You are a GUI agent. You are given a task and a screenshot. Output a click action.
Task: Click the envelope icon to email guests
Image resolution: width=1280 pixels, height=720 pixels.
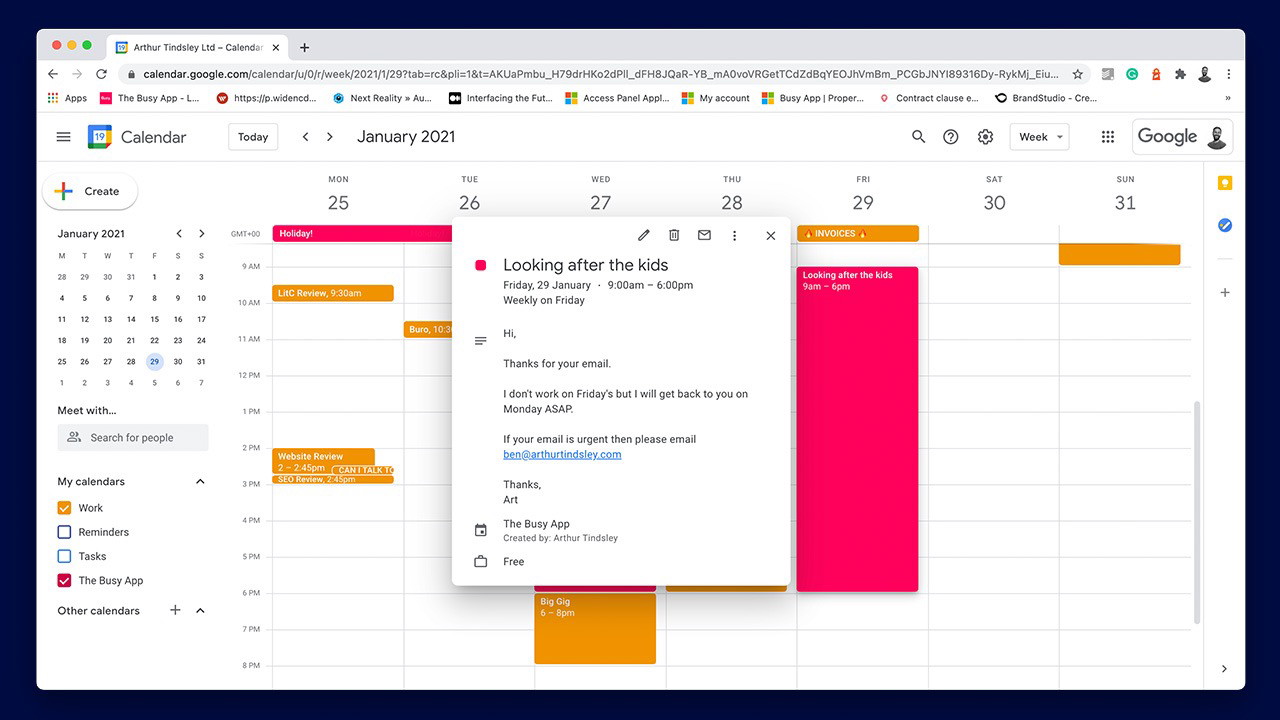point(704,235)
